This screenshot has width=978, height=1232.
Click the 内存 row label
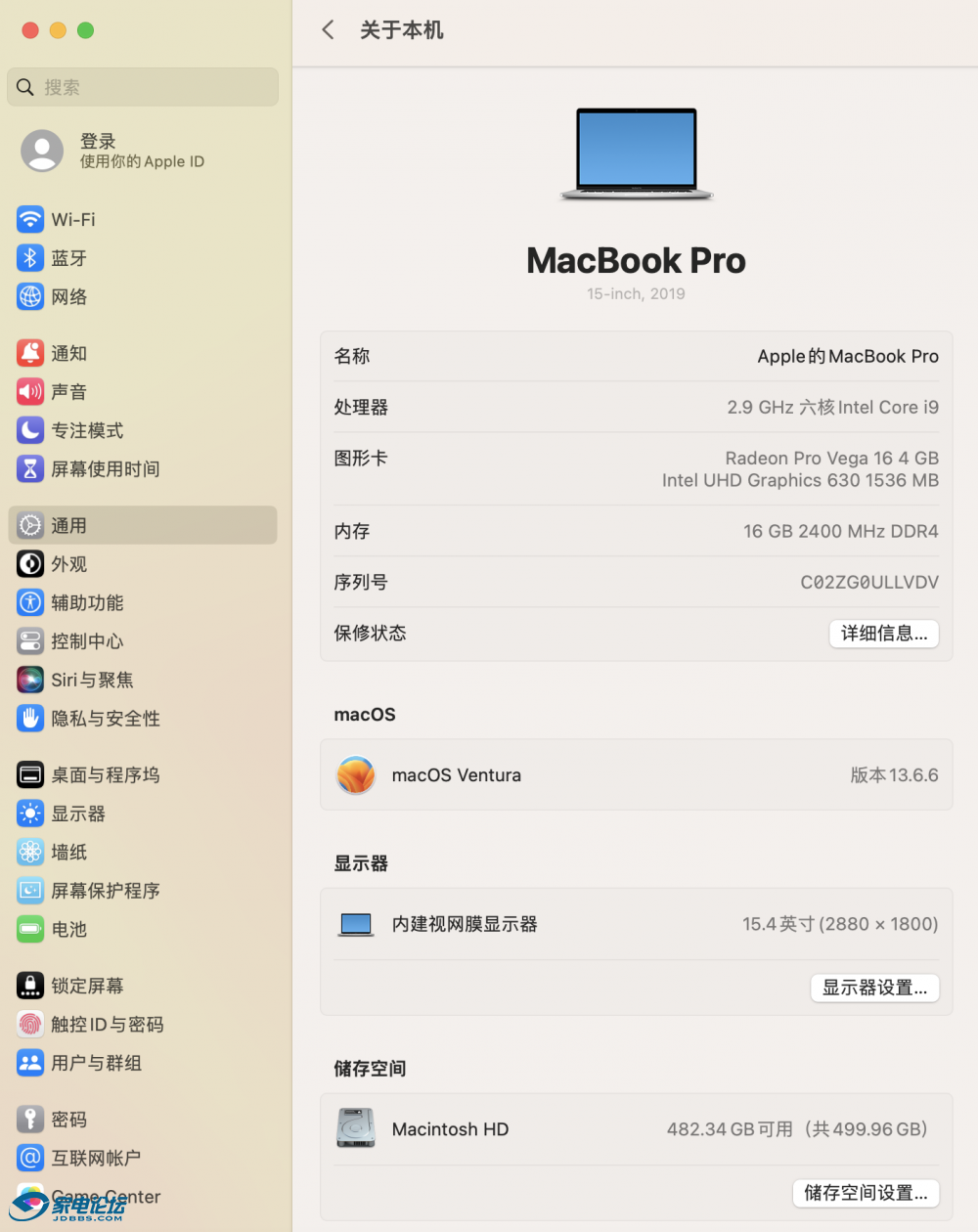pos(351,532)
